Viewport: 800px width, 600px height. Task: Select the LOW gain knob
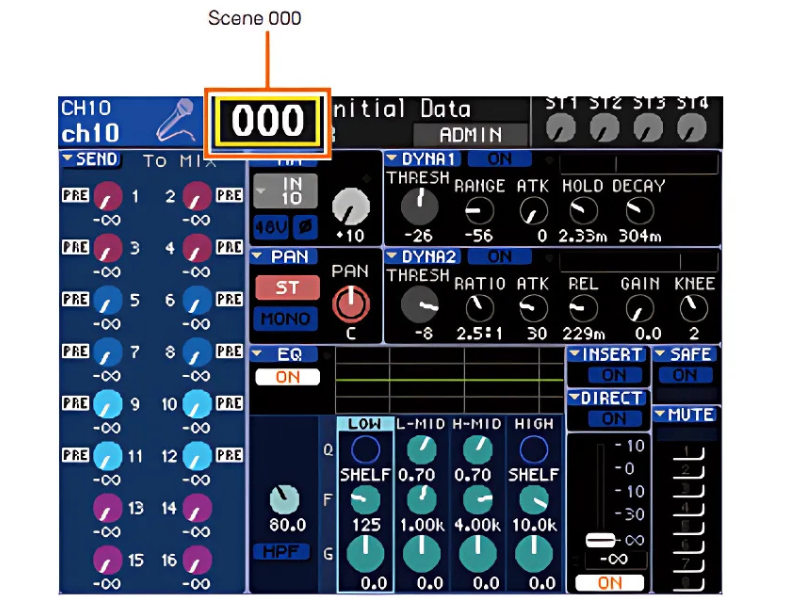(x=365, y=555)
